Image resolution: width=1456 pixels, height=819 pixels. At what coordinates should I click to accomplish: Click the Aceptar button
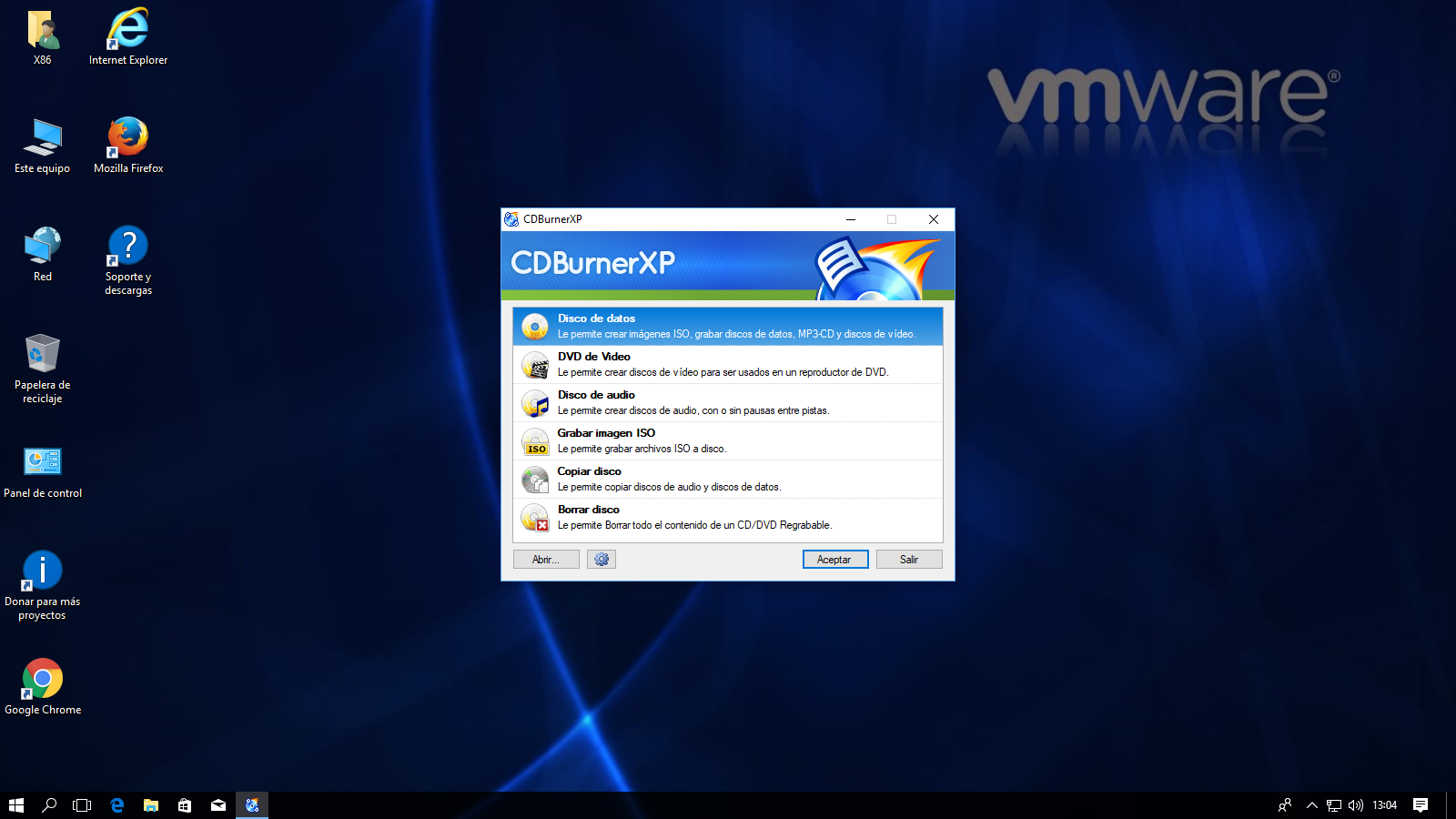[835, 560]
